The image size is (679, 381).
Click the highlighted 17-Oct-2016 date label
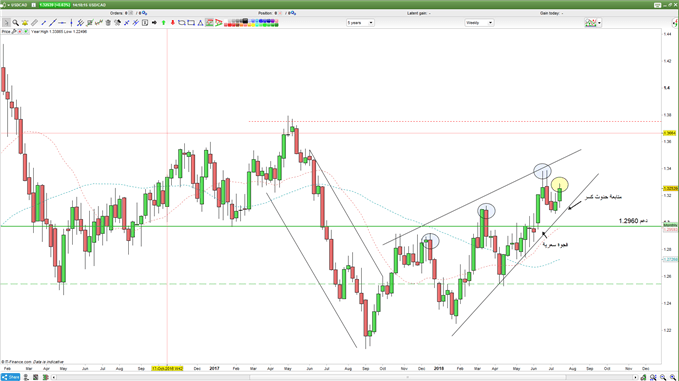167,368
